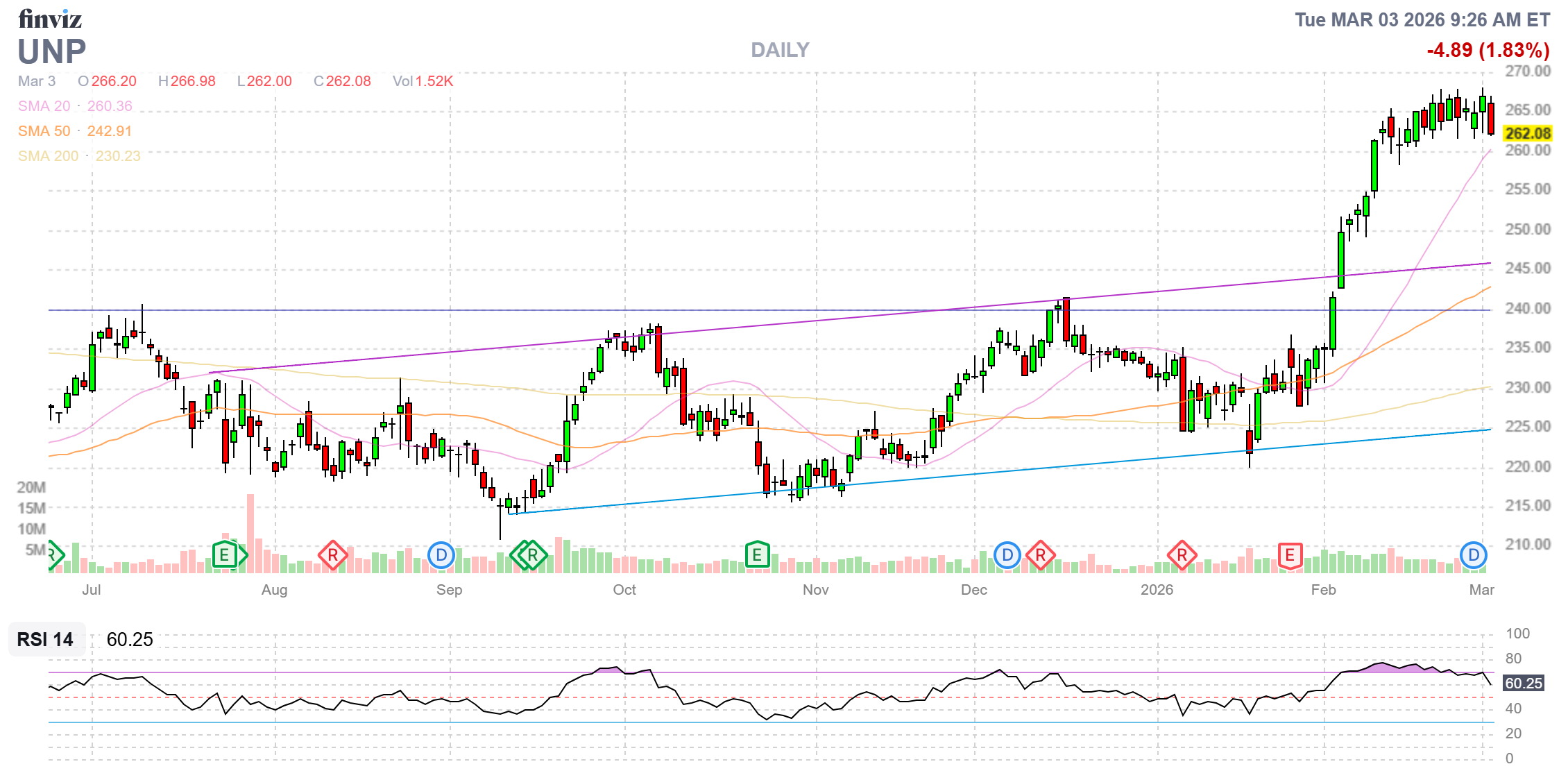This screenshot has width=1568, height=780.
Task: Click the RSI 14 indicator label
Action: [x=46, y=639]
